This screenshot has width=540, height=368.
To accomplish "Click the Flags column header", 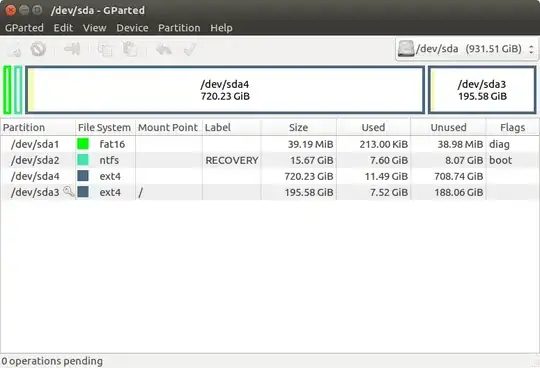I will [512, 127].
